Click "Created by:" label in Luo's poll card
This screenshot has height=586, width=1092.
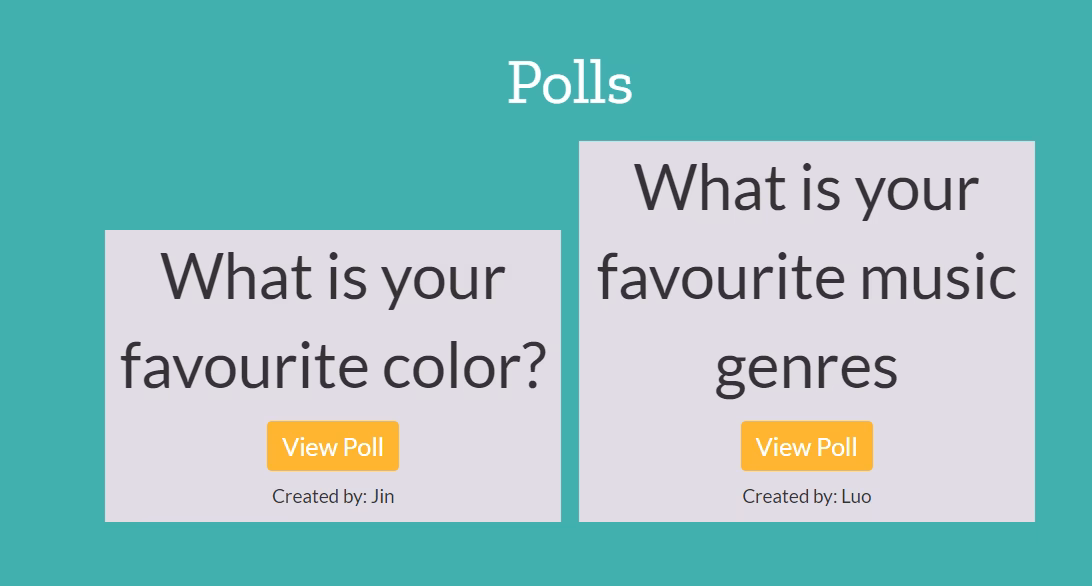pyautogui.click(x=790, y=496)
